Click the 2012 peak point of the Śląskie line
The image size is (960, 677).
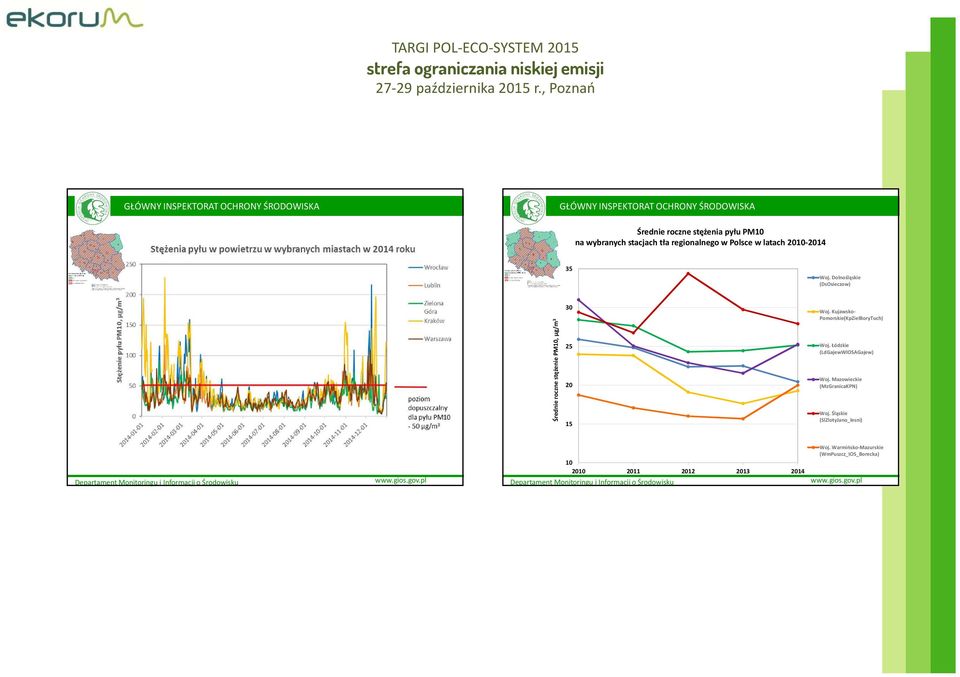click(688, 273)
